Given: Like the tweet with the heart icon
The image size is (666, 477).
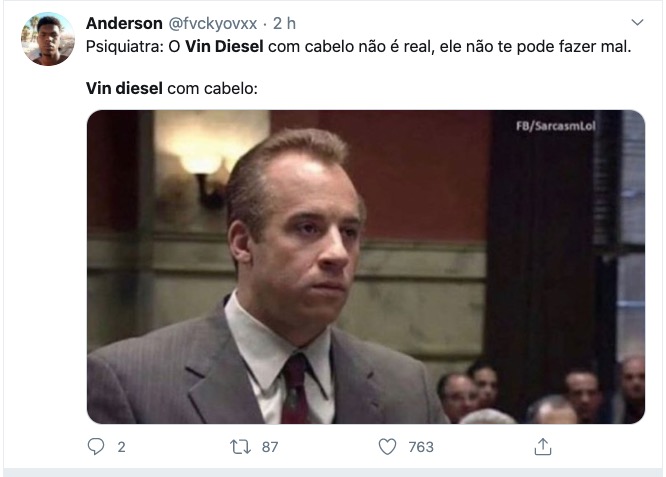Looking at the screenshot, I should tap(387, 447).
